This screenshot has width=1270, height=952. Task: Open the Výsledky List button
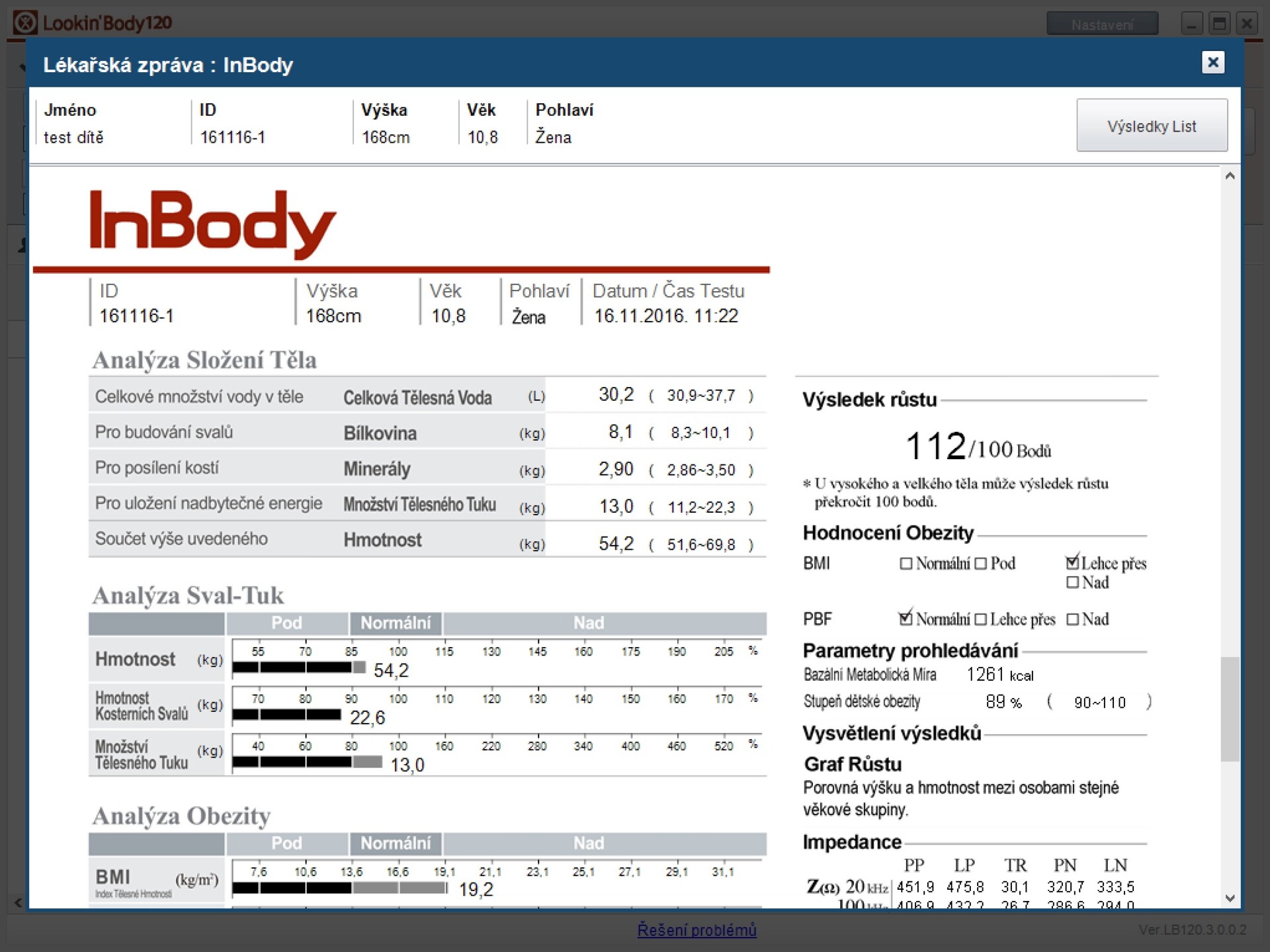pos(1152,126)
